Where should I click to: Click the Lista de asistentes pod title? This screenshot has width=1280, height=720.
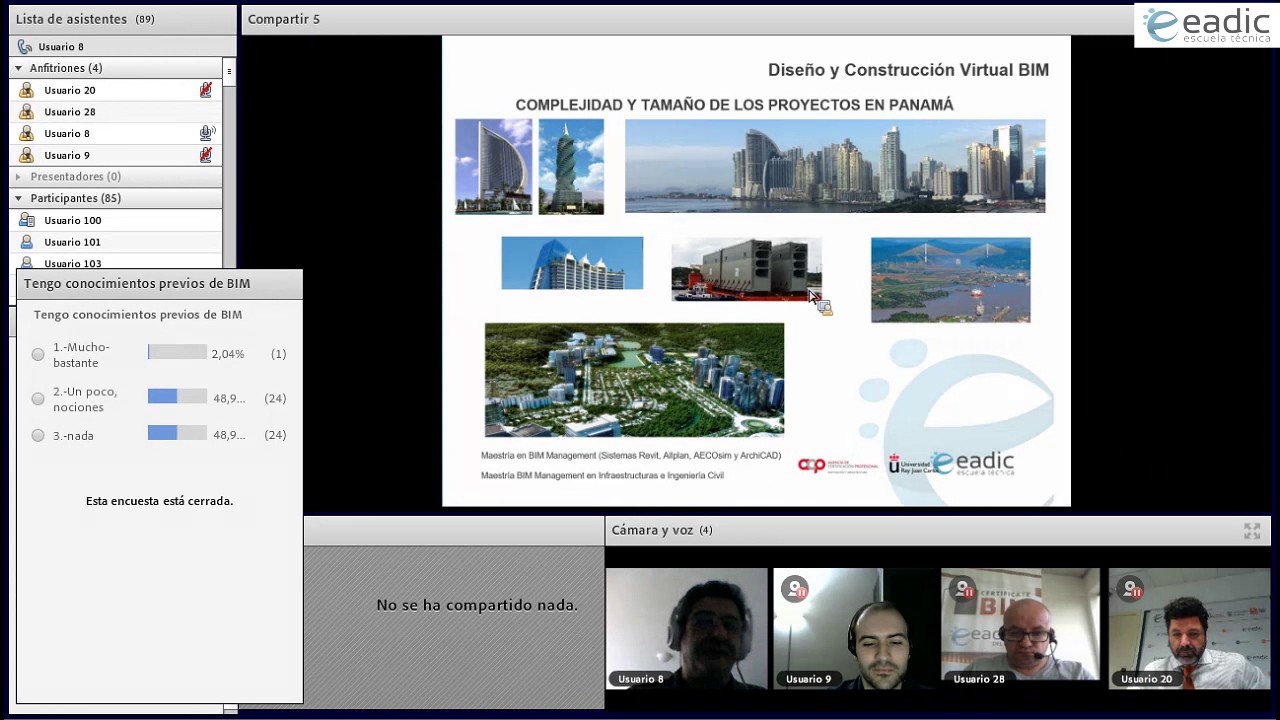71,19
